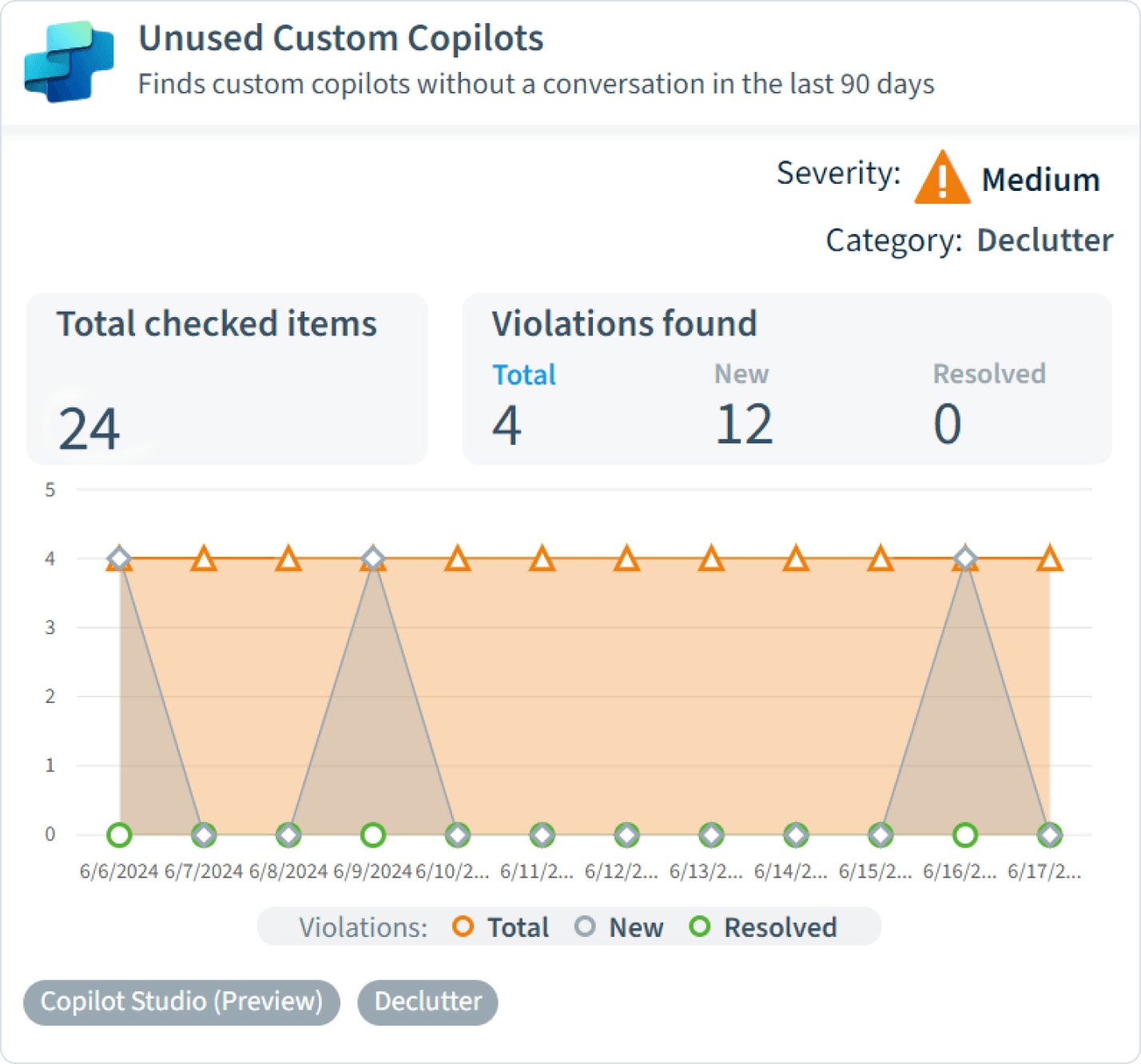This screenshot has height=1064, width=1141.
Task: Click the Resolved violations count 0
Action: [948, 424]
